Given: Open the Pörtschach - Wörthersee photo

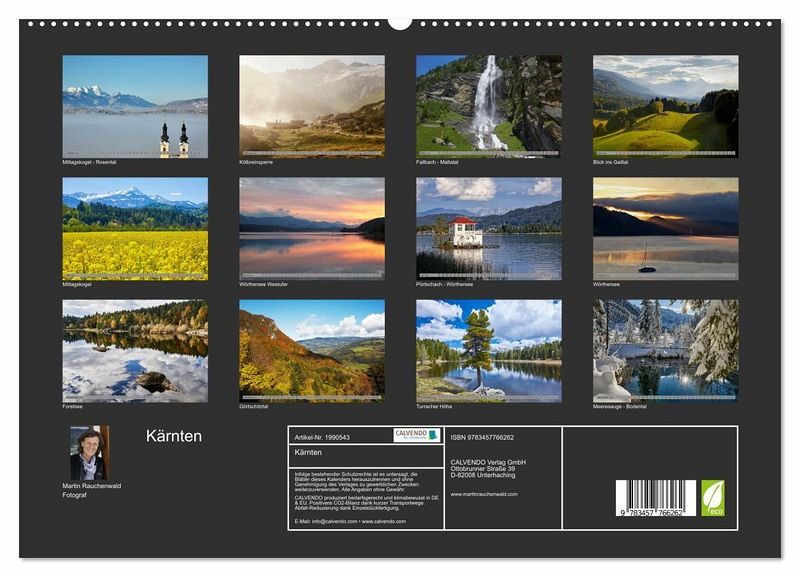Looking at the screenshot, I should pyautogui.click(x=488, y=229).
